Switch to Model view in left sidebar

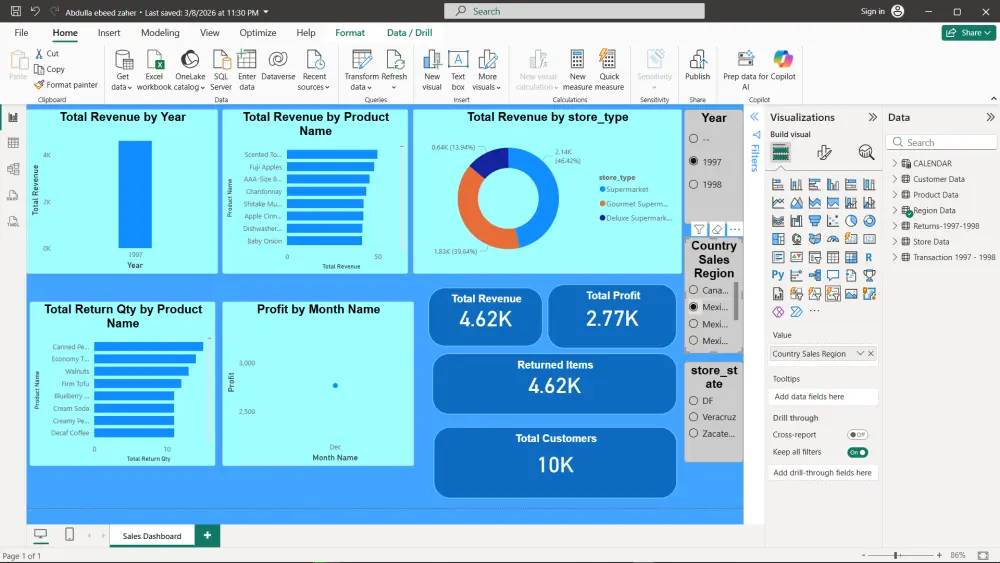pos(13,169)
